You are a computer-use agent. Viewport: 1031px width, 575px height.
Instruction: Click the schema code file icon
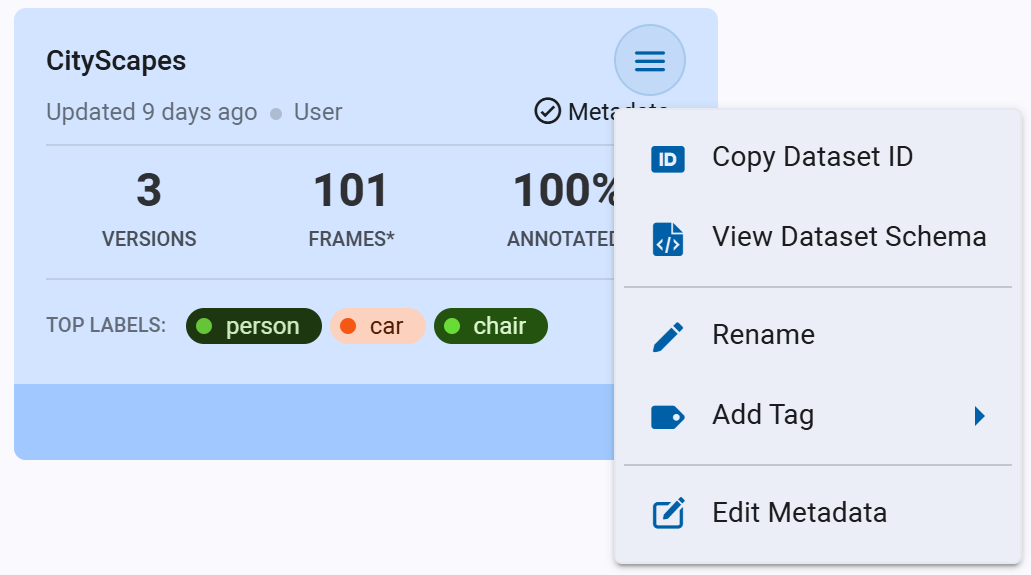[667, 239]
